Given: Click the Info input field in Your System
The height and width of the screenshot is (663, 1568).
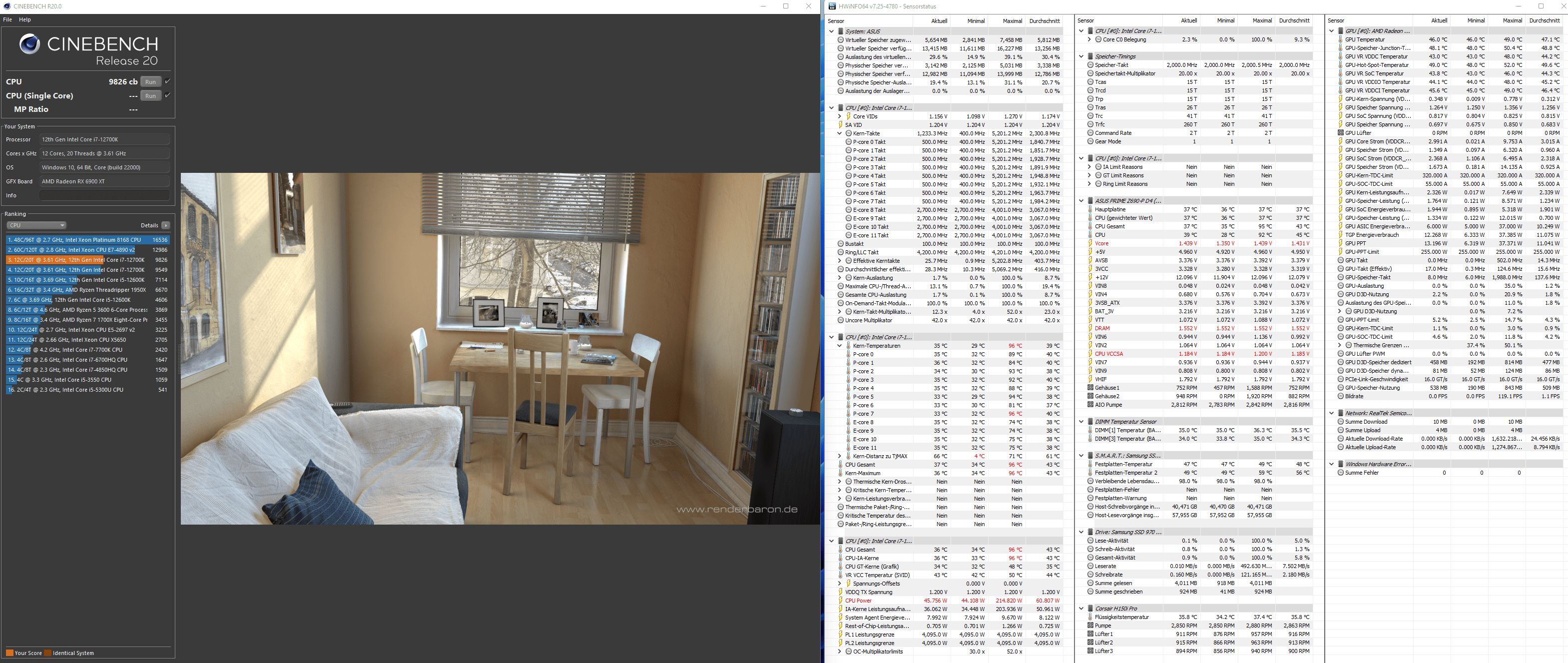Looking at the screenshot, I should (x=104, y=195).
